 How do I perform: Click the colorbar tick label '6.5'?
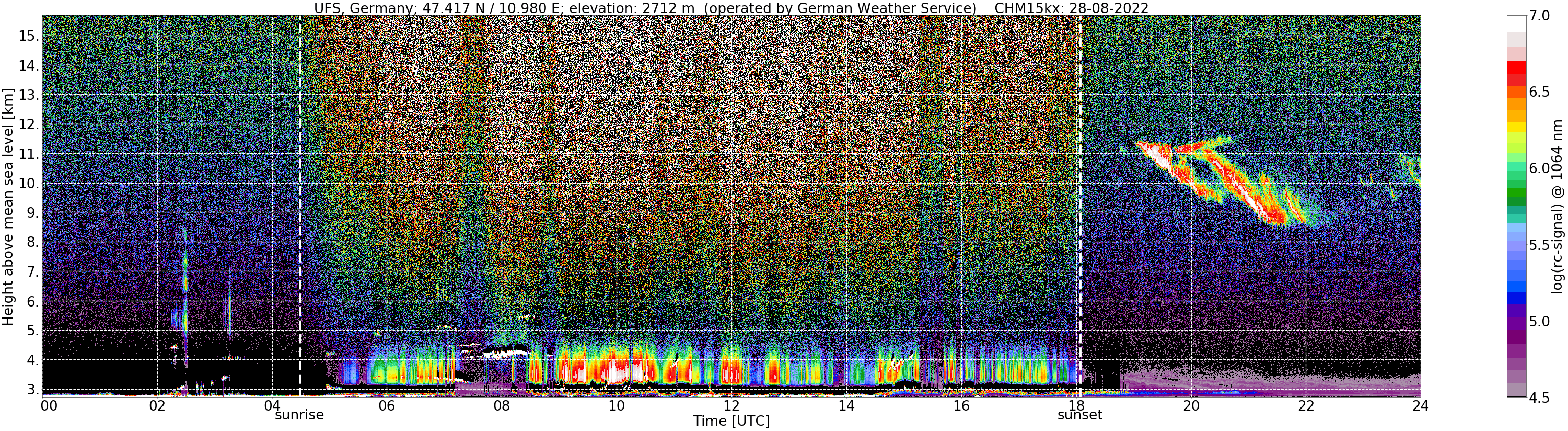click(x=1539, y=92)
